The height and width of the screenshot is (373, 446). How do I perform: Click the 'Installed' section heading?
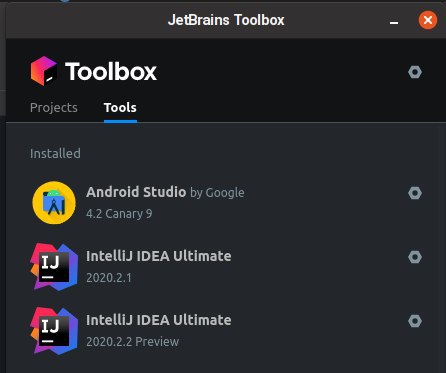(55, 154)
